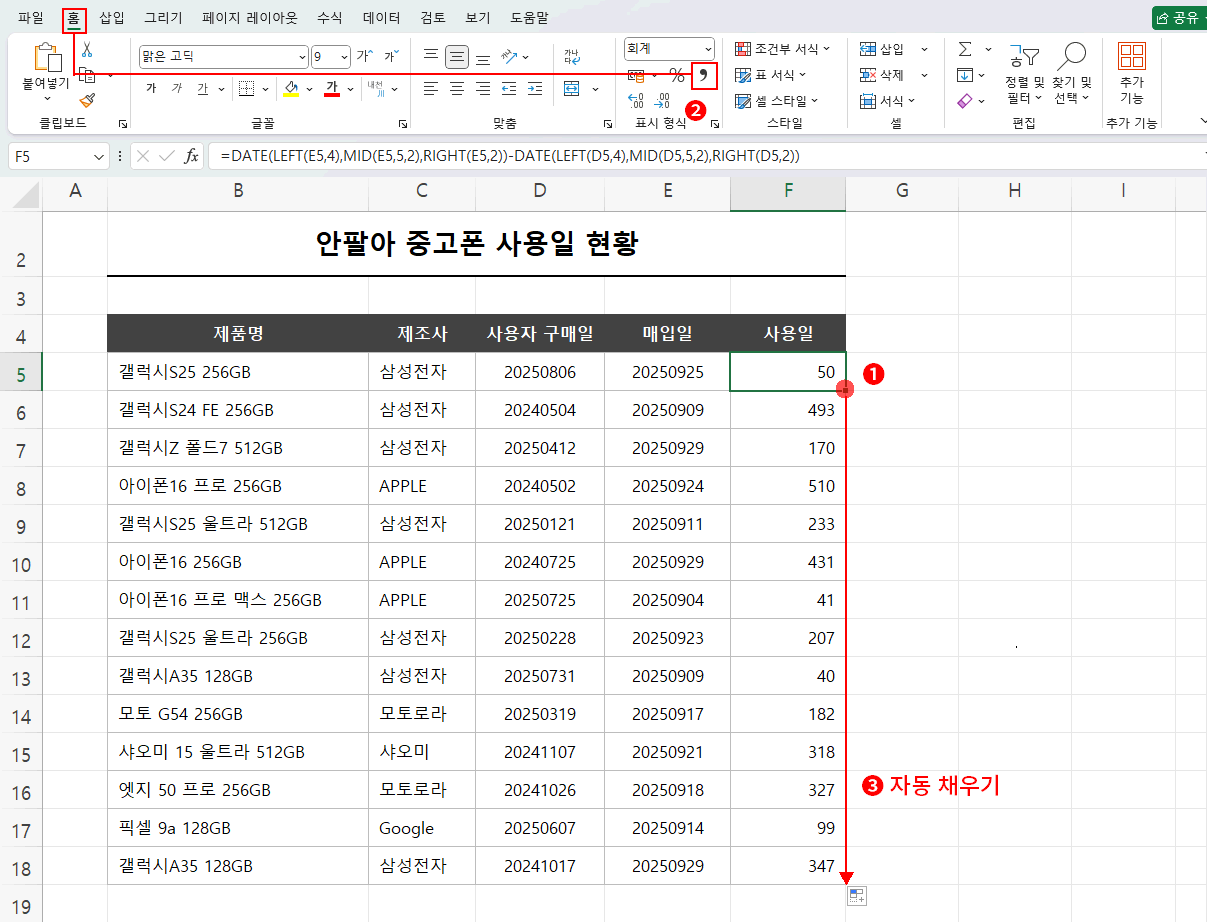
Task: Click the merge and center icon
Action: 572,89
